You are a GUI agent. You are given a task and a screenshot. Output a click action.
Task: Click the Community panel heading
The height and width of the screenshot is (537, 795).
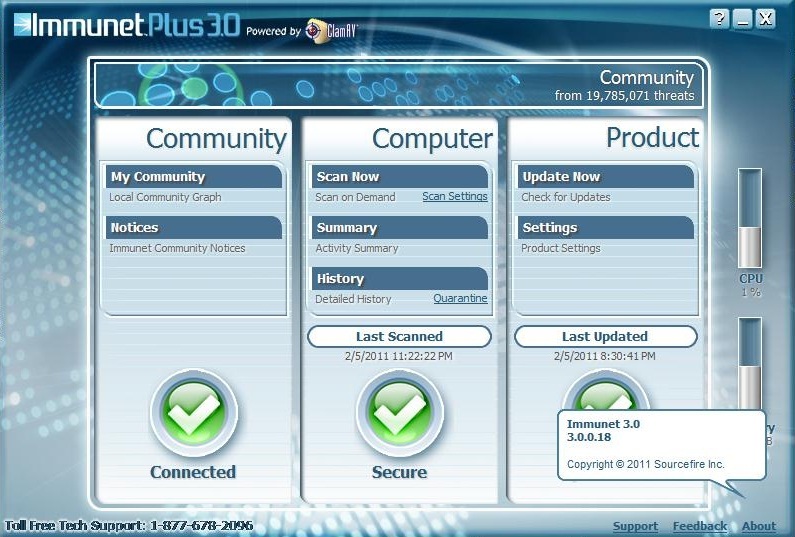coord(216,139)
